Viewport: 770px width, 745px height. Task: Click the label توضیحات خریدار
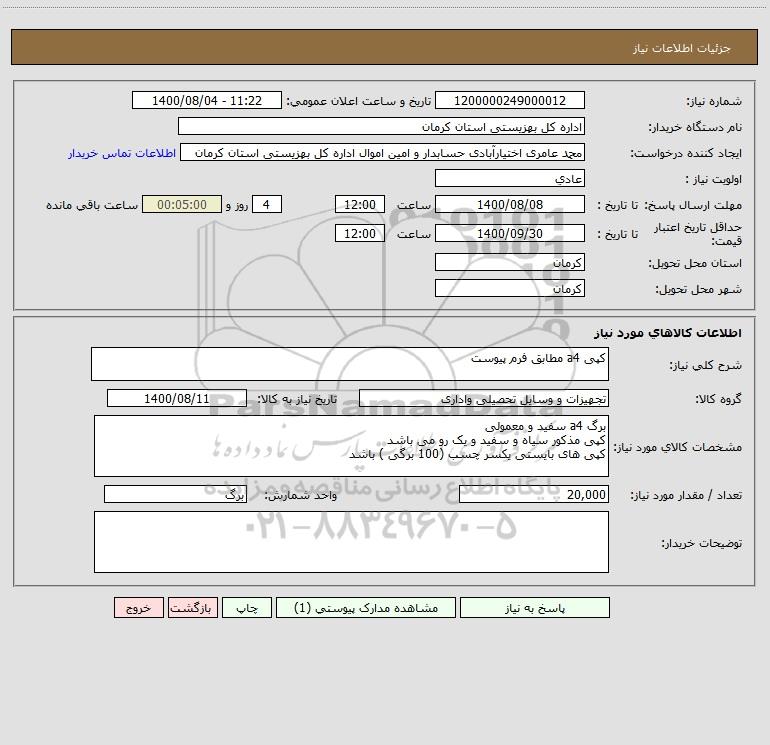pyautogui.click(x=702, y=544)
